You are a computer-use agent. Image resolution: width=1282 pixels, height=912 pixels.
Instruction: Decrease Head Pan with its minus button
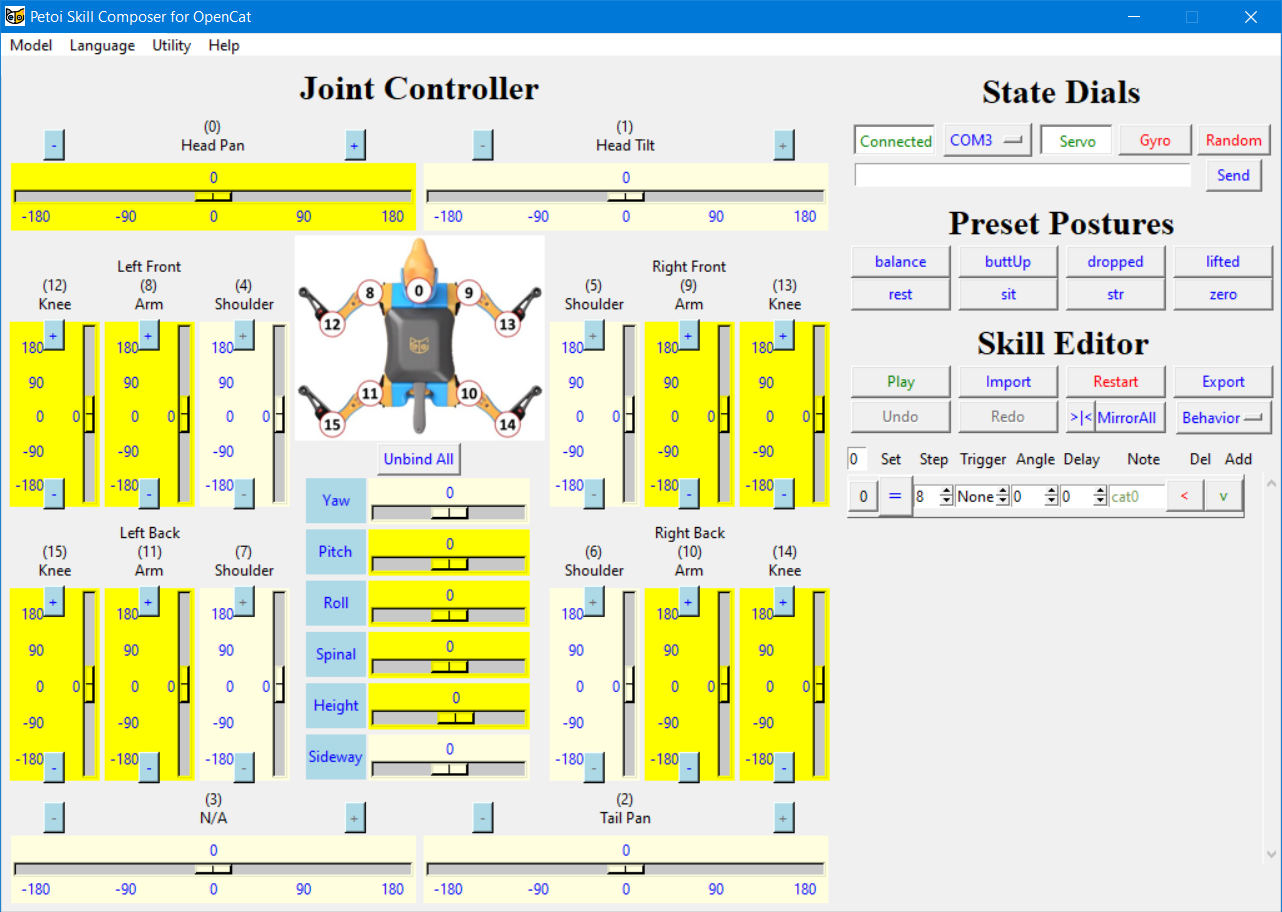55,145
